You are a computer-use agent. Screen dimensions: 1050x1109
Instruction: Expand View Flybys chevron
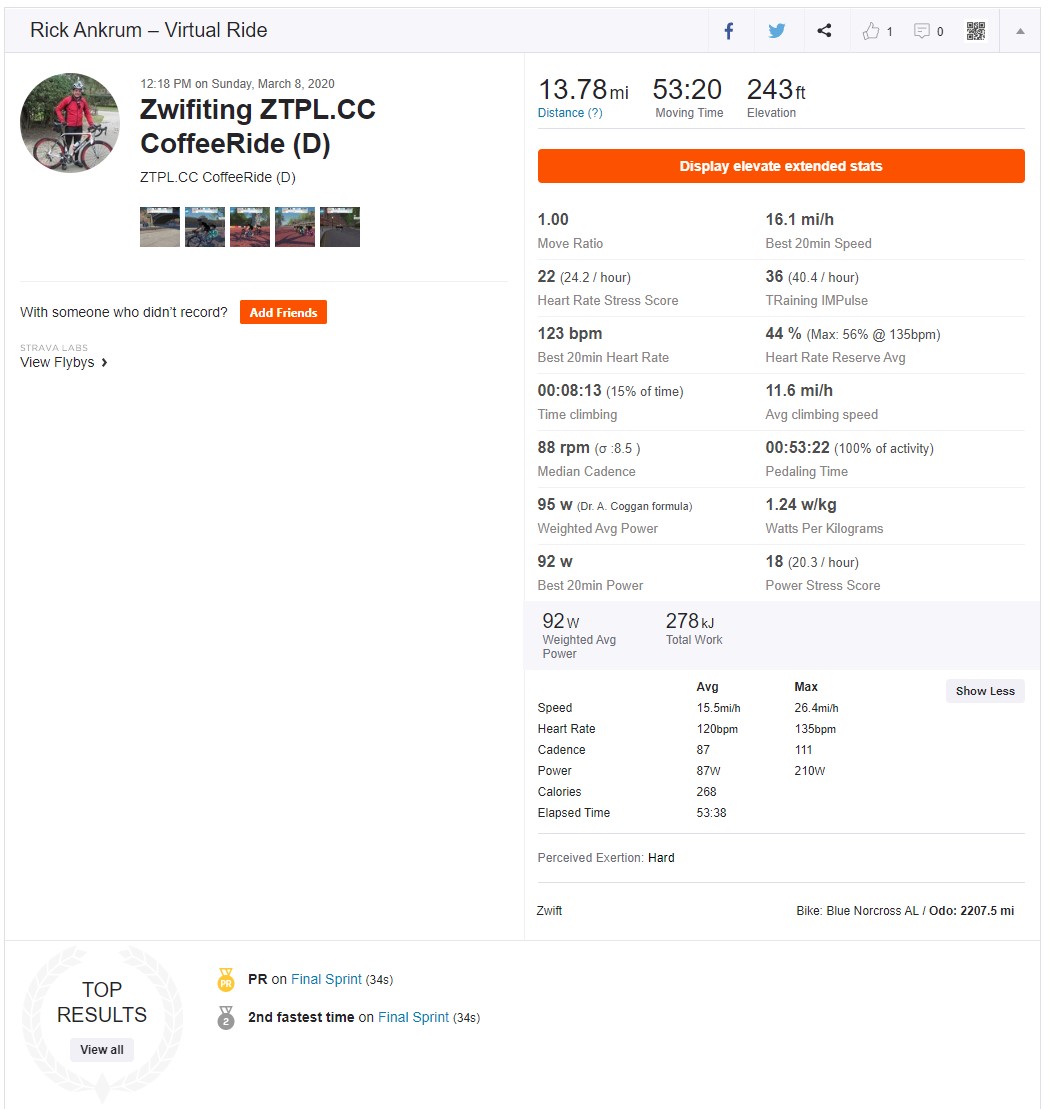[104, 362]
